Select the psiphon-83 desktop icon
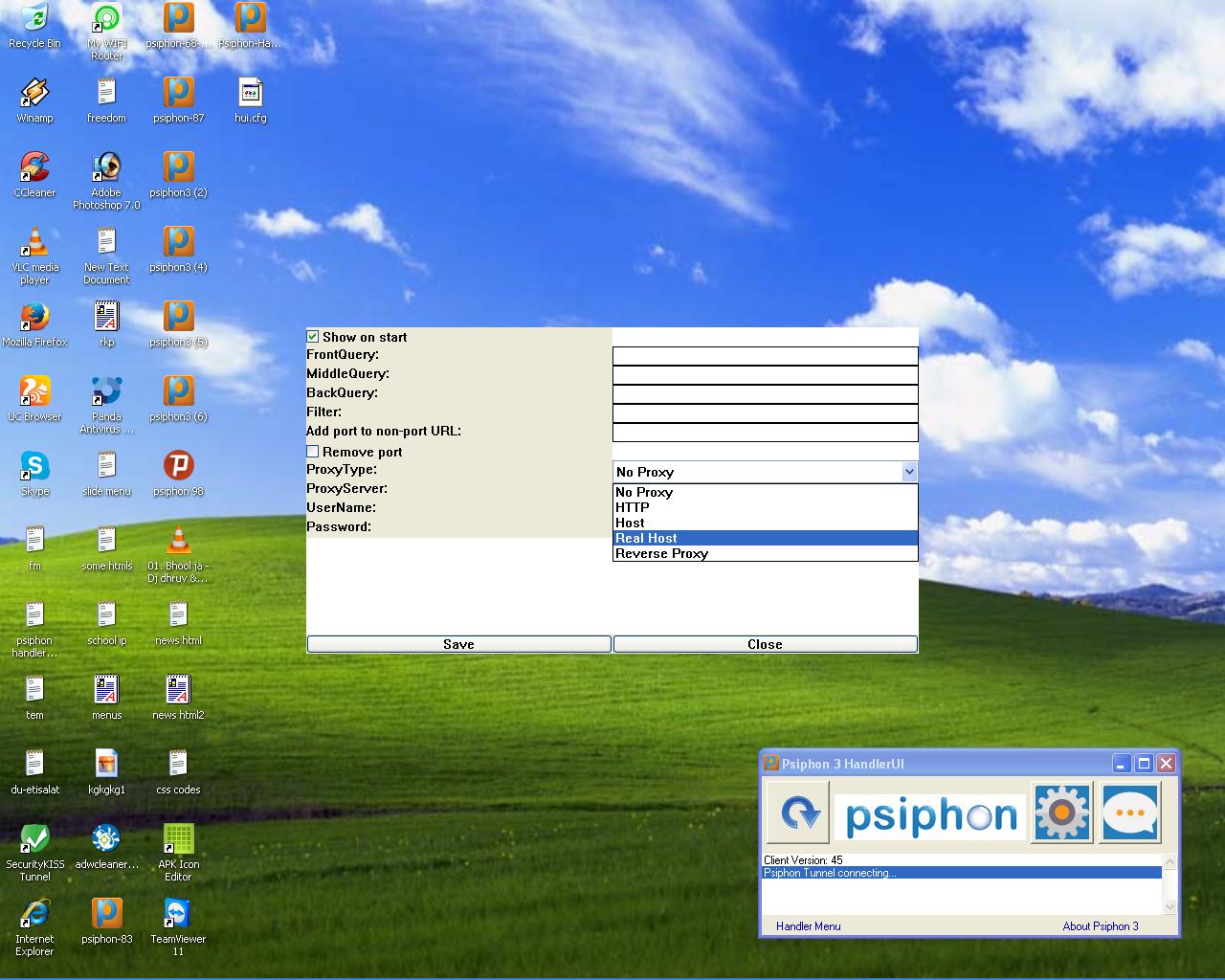The width and height of the screenshot is (1225, 980). [x=106, y=922]
